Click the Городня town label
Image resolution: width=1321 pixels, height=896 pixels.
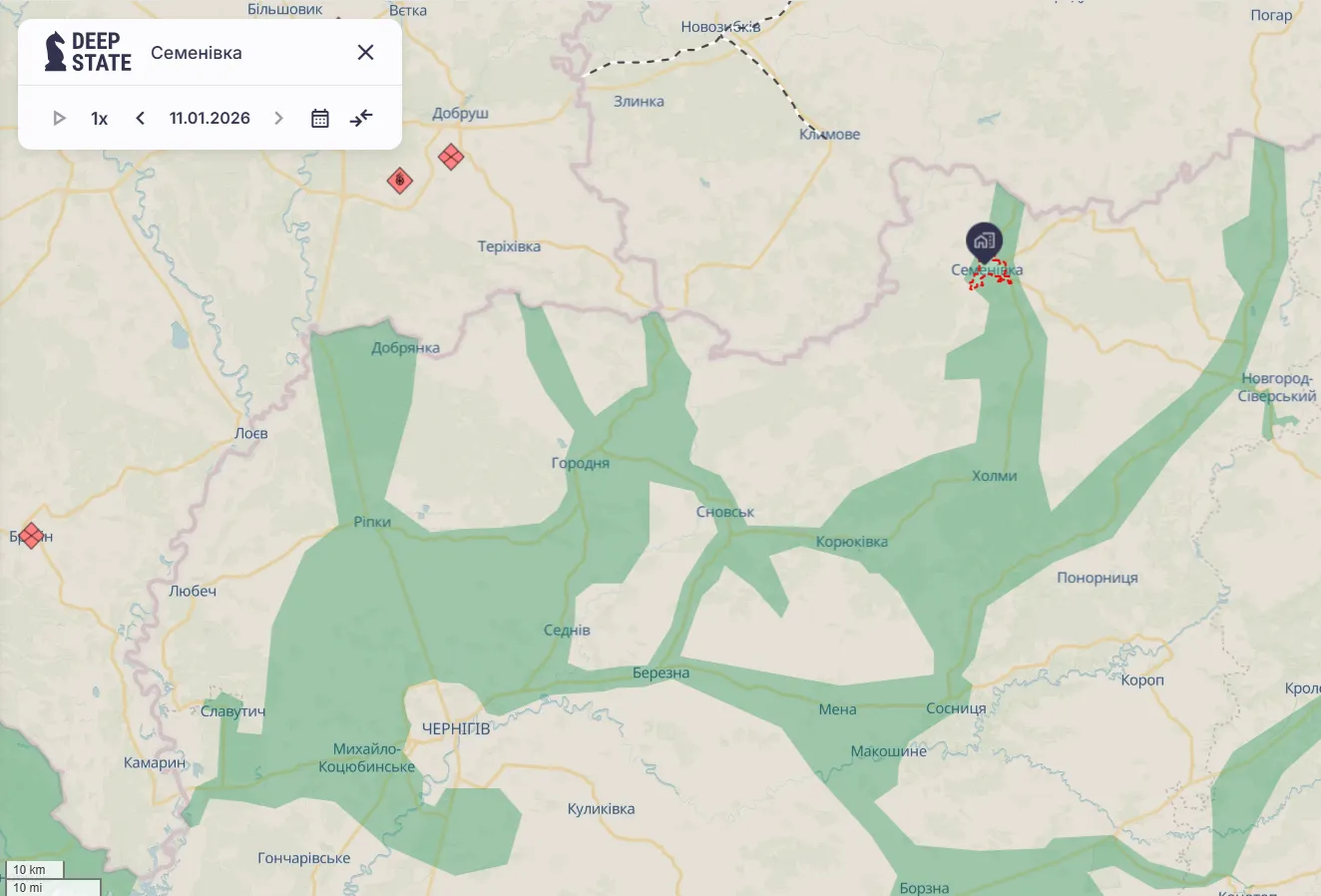580,463
